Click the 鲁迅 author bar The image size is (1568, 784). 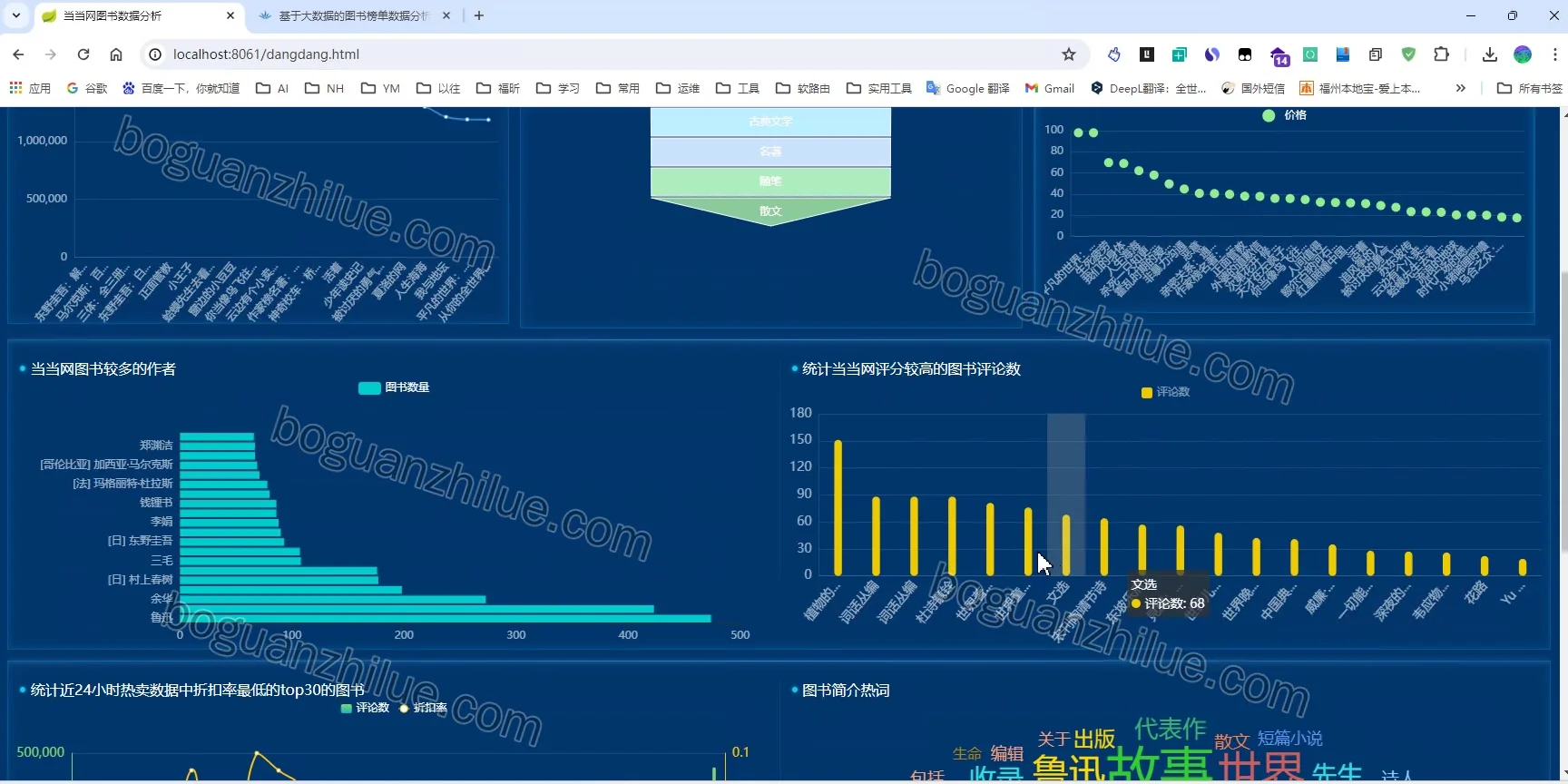pos(446,619)
